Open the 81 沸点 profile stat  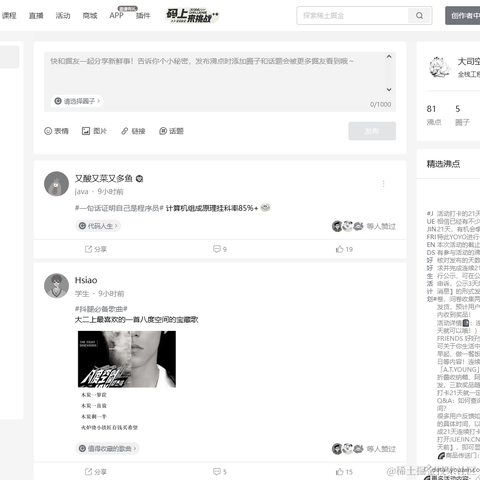tap(434, 115)
